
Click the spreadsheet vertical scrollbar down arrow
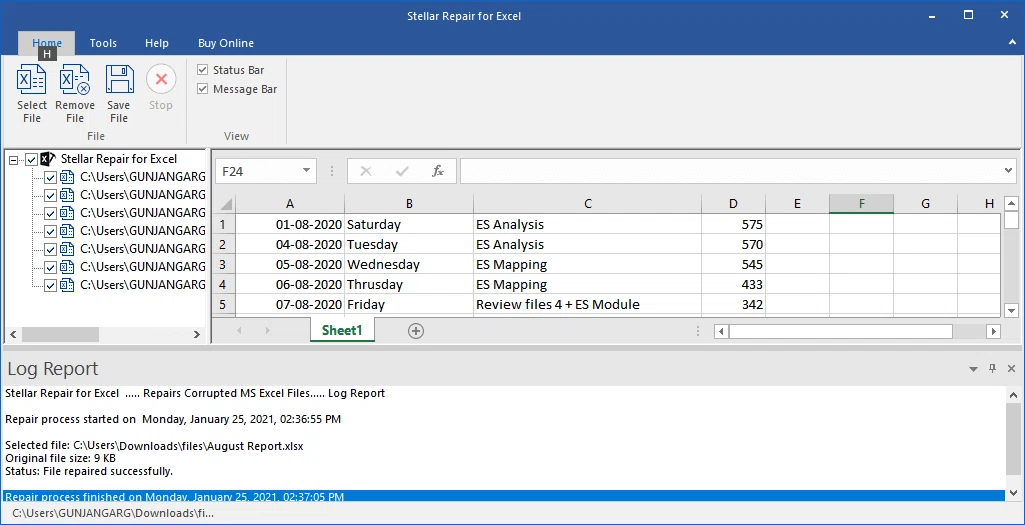coord(1011,311)
